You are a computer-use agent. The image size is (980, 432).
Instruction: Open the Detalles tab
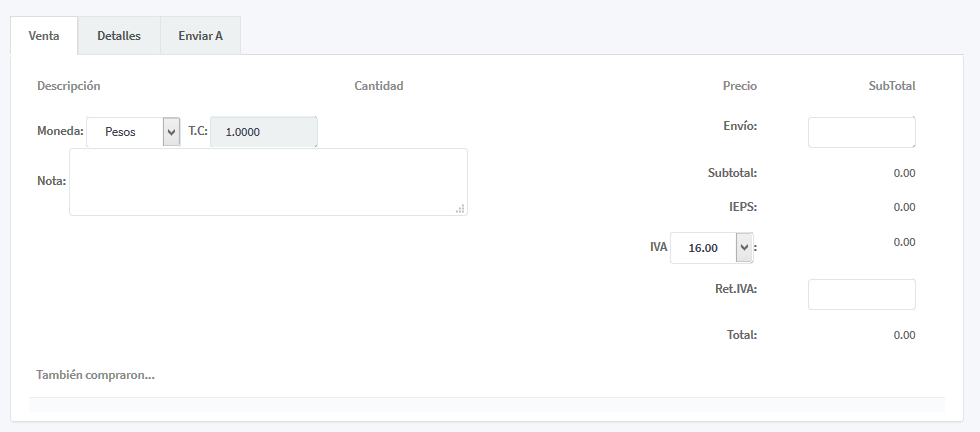pyautogui.click(x=119, y=36)
